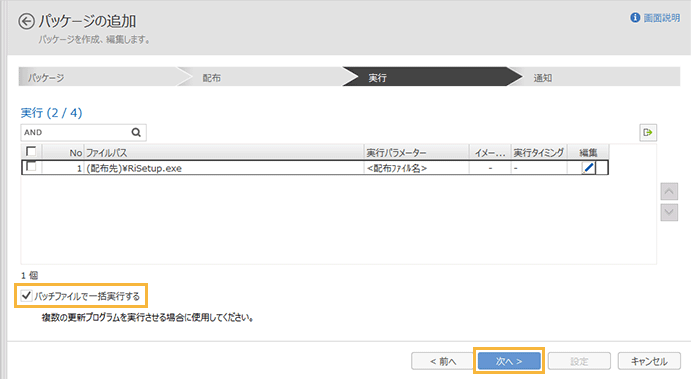
Task: Click the 実行 (2 / 4) heading
Action: (x=52, y=113)
